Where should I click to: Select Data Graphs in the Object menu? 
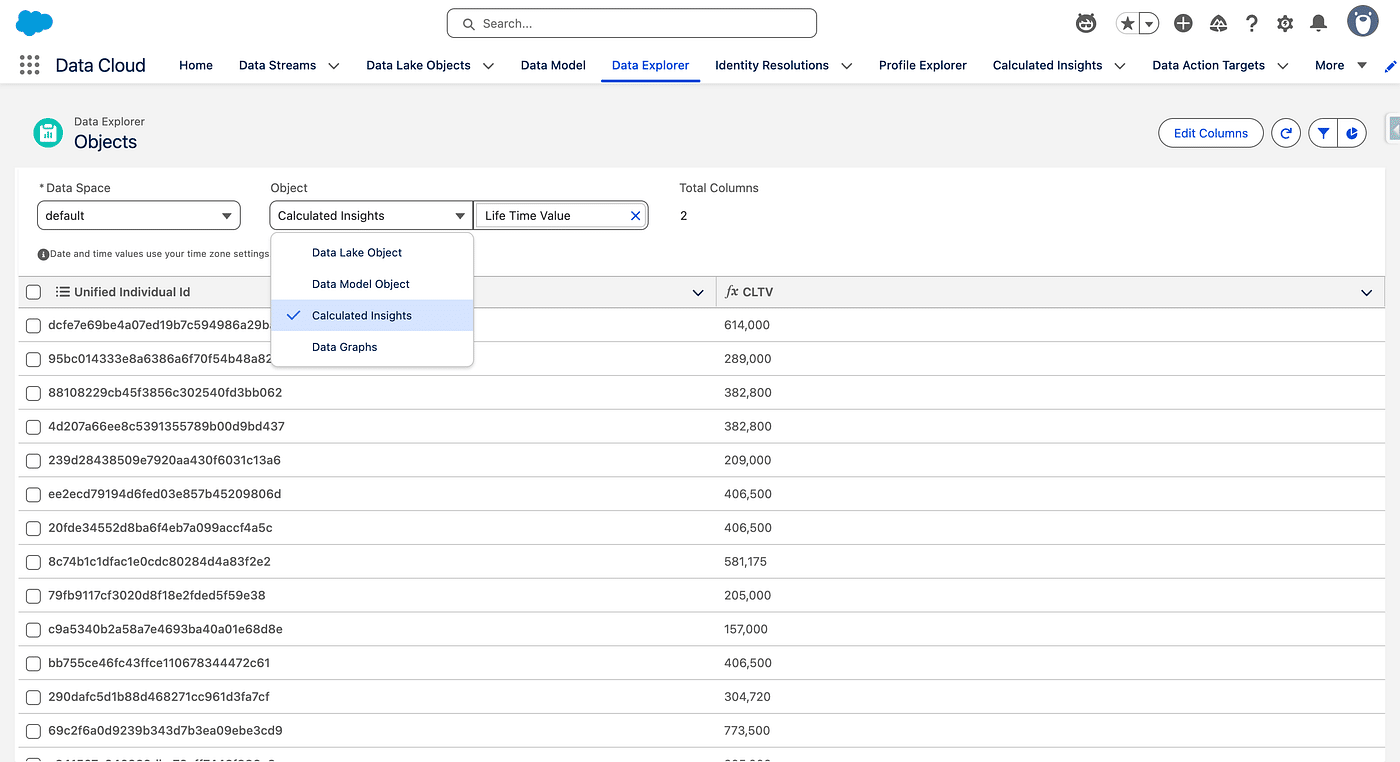click(345, 347)
